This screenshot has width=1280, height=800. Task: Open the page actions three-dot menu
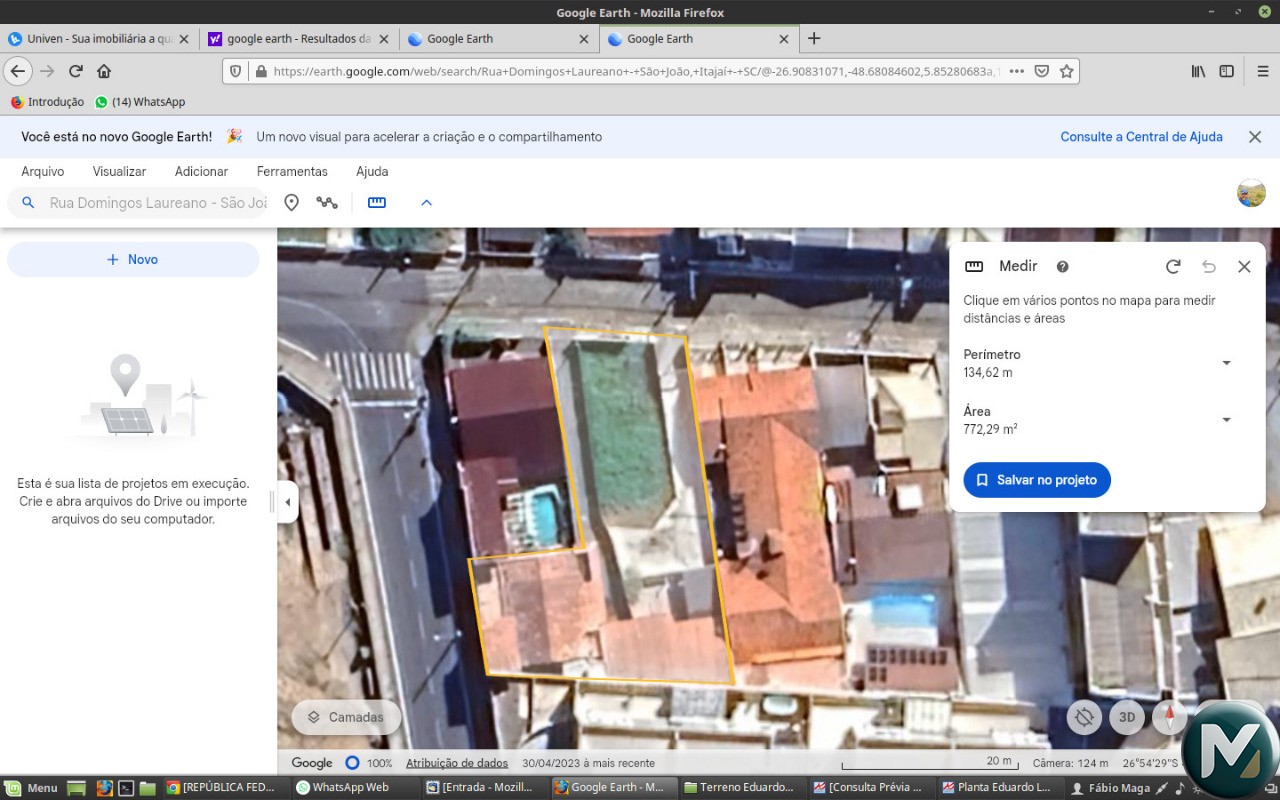click(x=1016, y=71)
